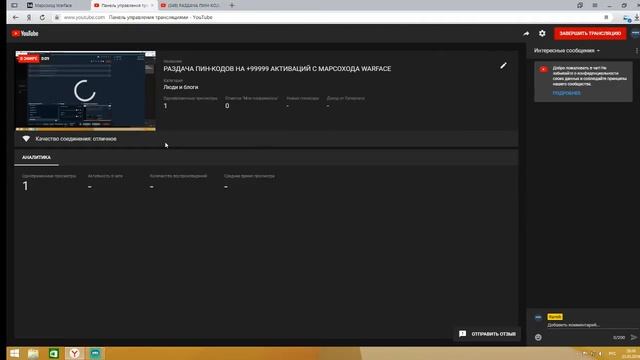The height and width of the screenshot is (360, 640).
Task: Click the browser tab manager icon at top right
Action: (580, 5)
